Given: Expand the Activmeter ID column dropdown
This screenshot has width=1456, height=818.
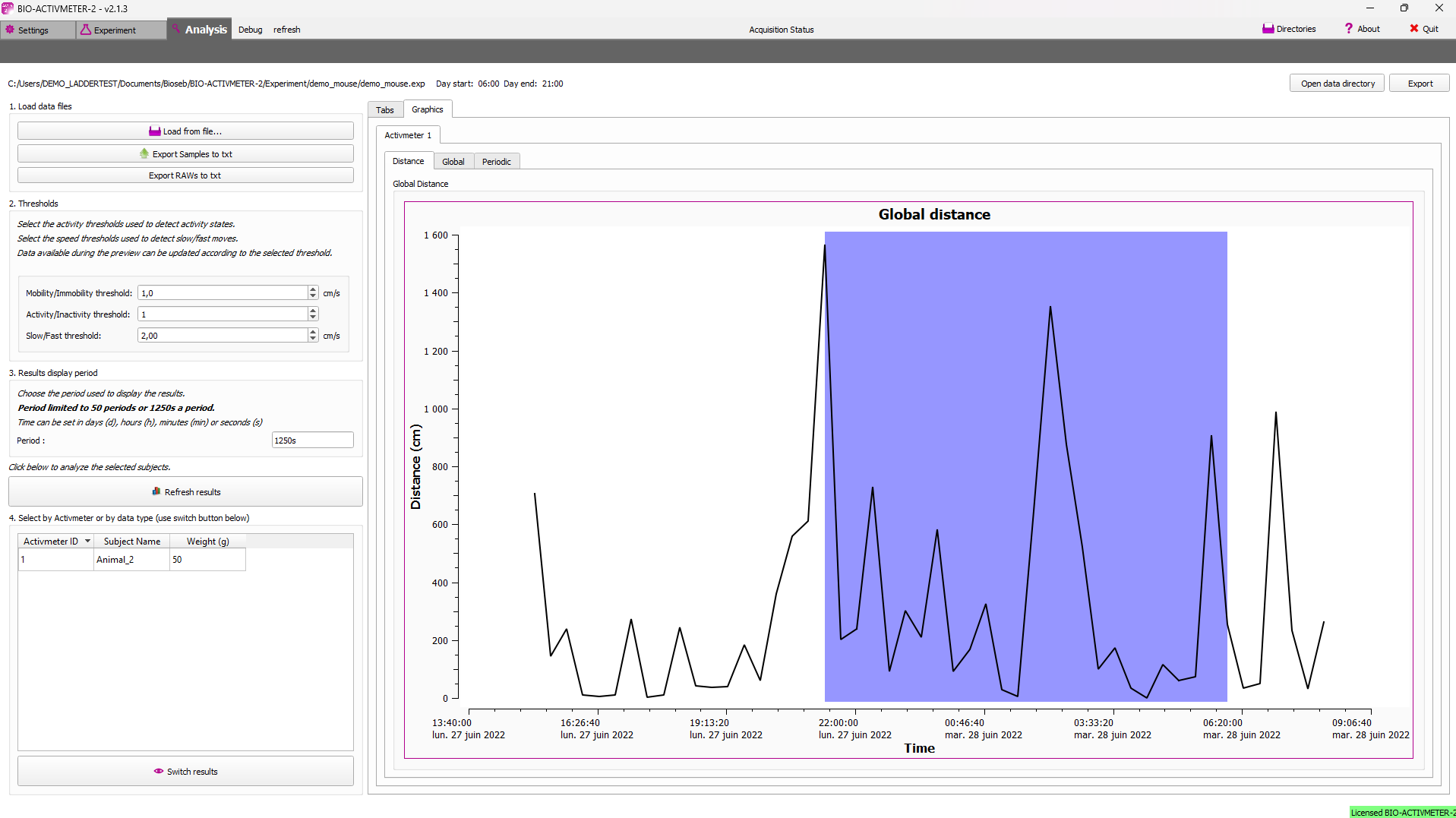Looking at the screenshot, I should (87, 542).
